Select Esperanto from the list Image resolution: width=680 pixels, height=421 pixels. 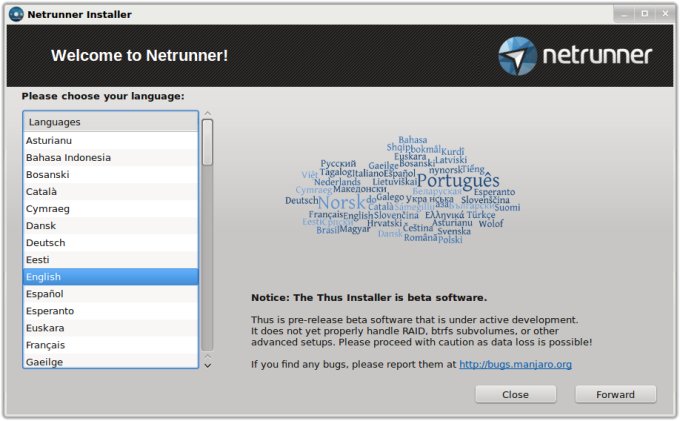[111, 311]
